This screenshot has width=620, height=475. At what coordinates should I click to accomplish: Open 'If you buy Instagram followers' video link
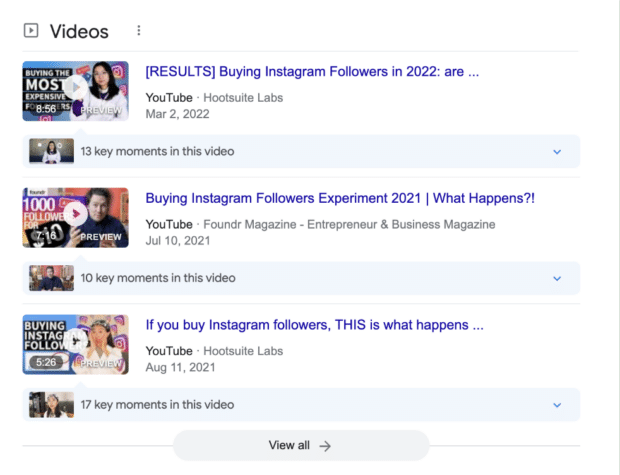point(314,325)
